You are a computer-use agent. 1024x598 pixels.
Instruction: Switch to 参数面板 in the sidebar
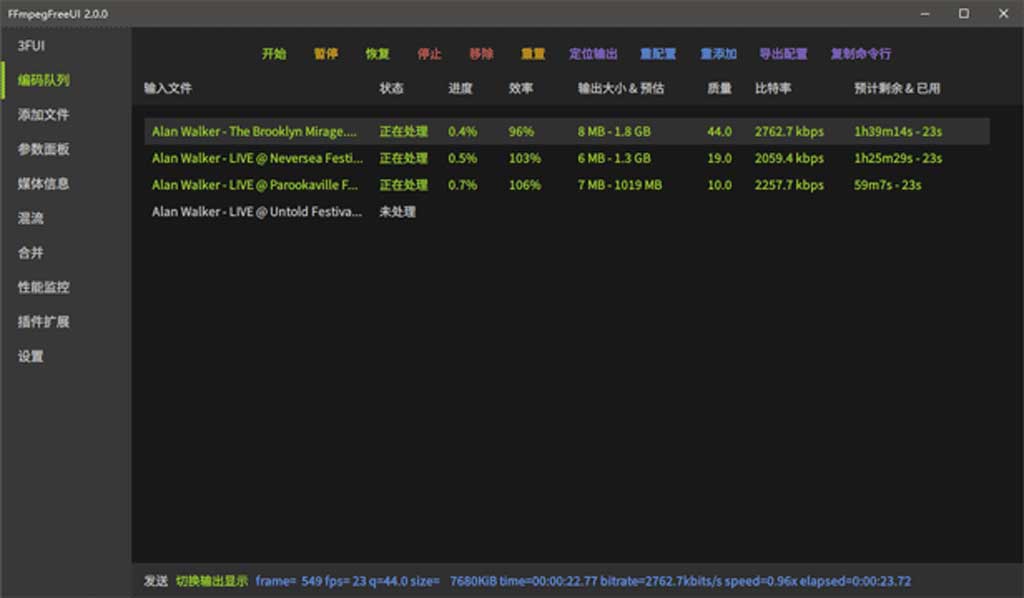[44, 149]
